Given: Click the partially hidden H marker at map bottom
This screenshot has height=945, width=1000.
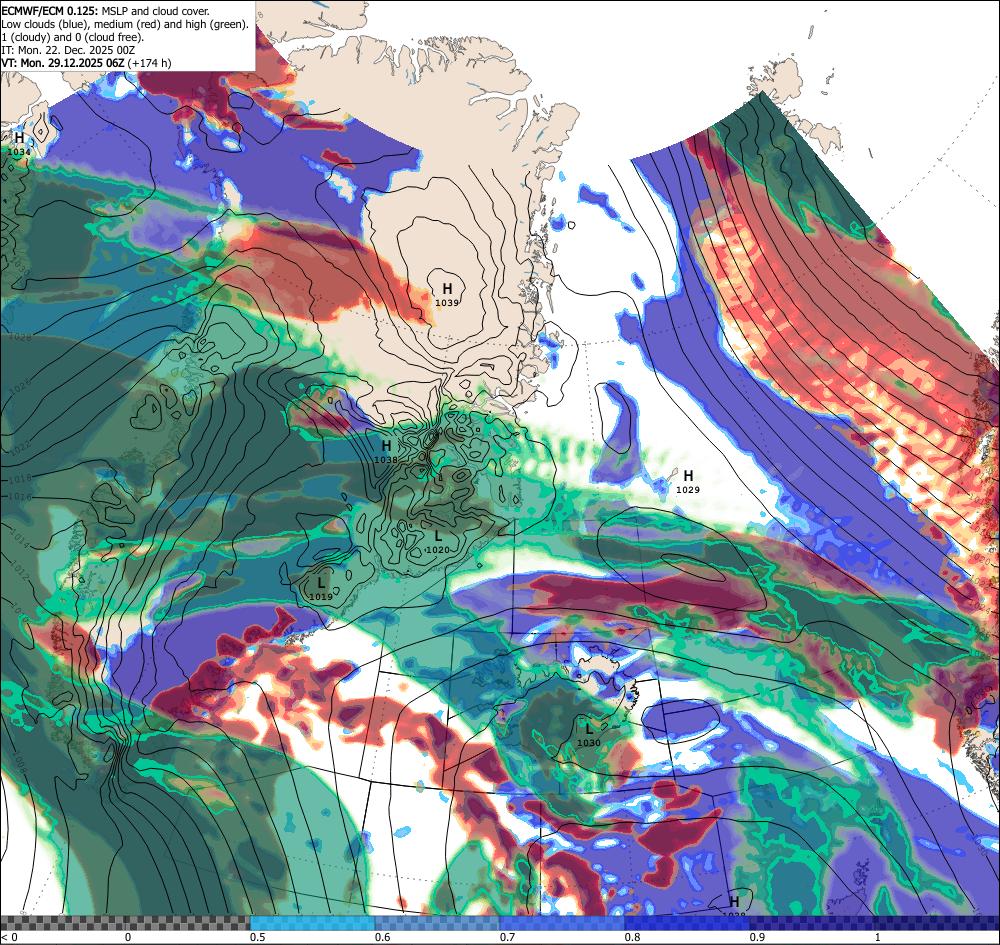Looking at the screenshot, I should [734, 902].
